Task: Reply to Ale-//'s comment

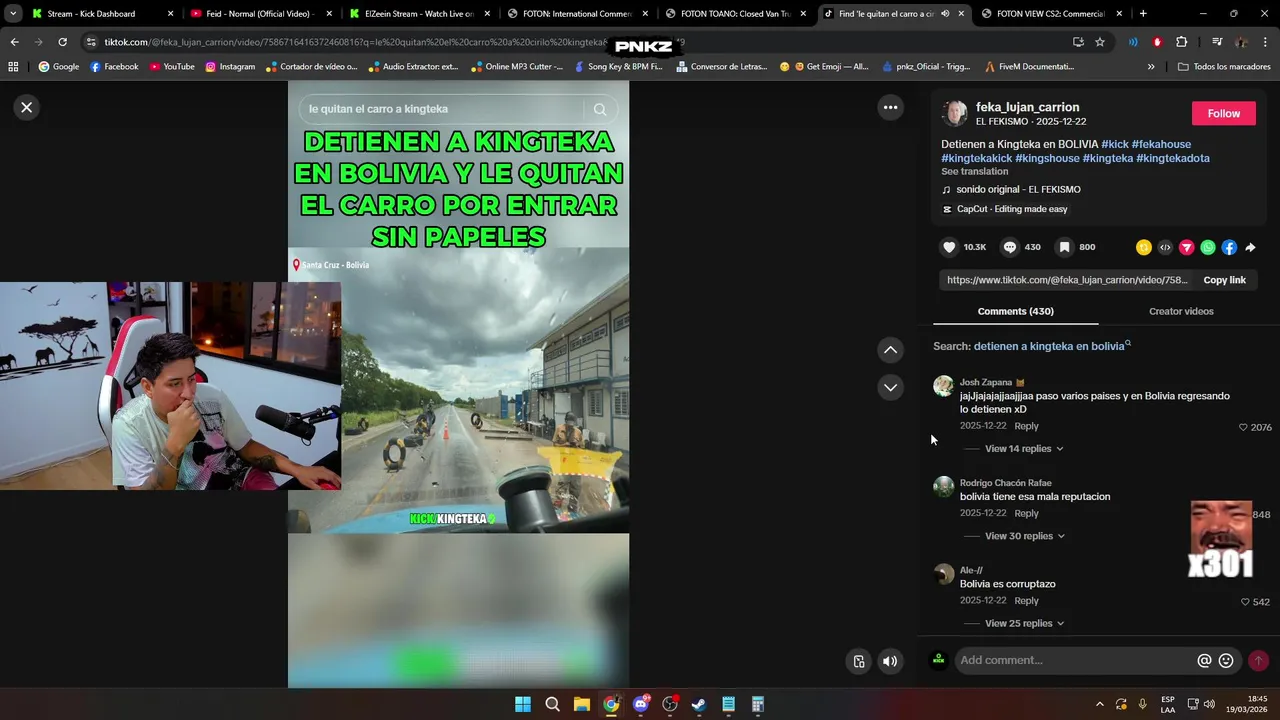Action: pyautogui.click(x=1026, y=600)
